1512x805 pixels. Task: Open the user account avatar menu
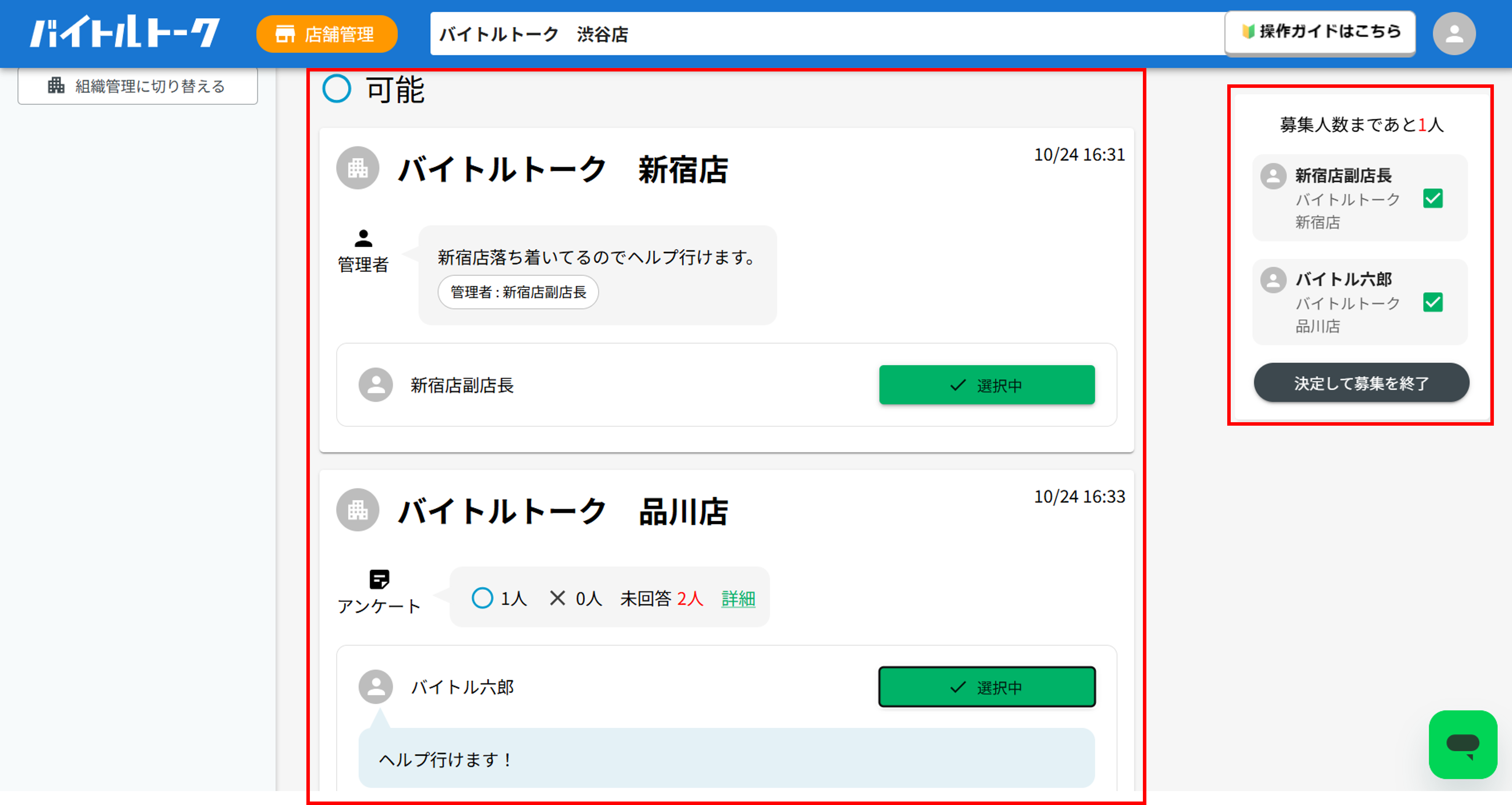pos(1454,33)
